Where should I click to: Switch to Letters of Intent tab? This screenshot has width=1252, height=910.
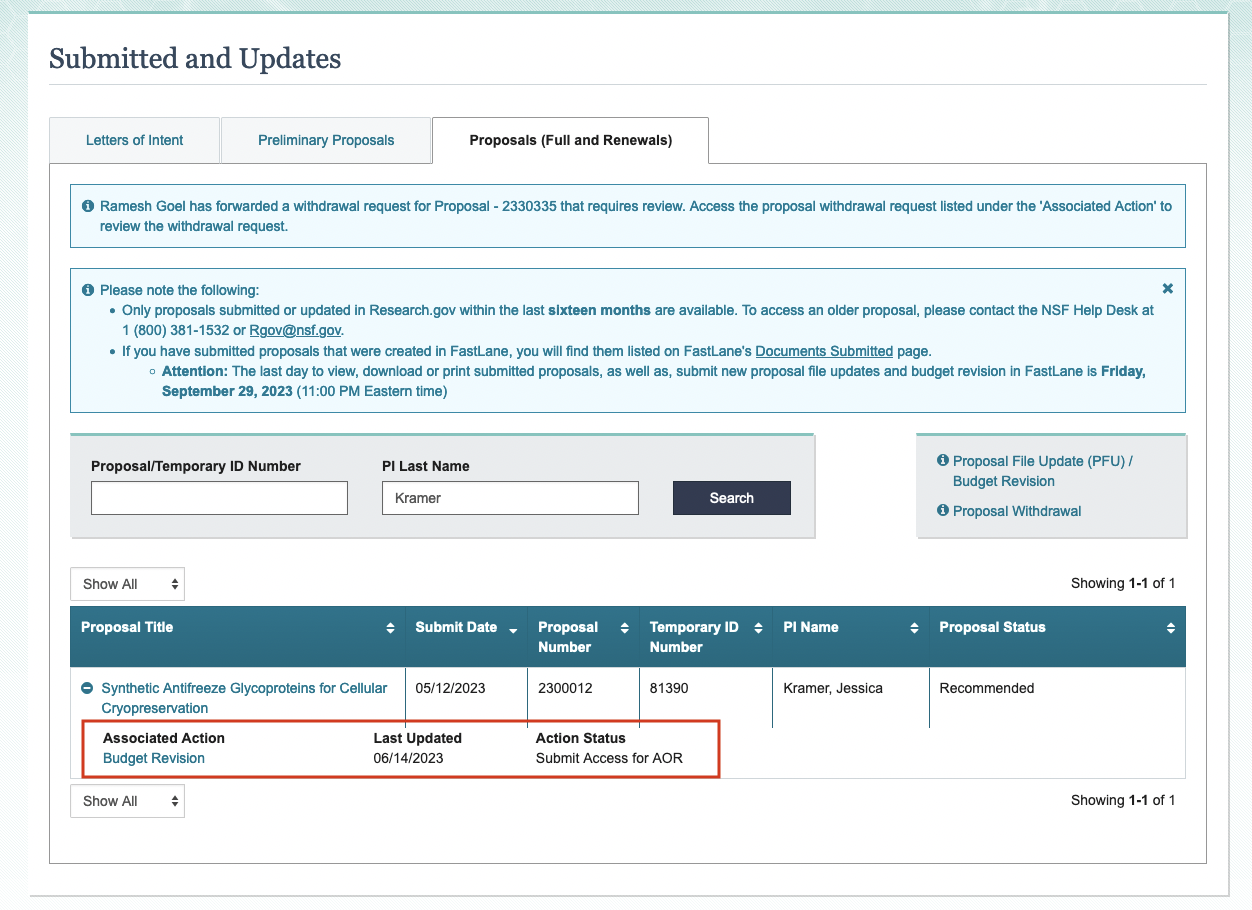point(134,140)
